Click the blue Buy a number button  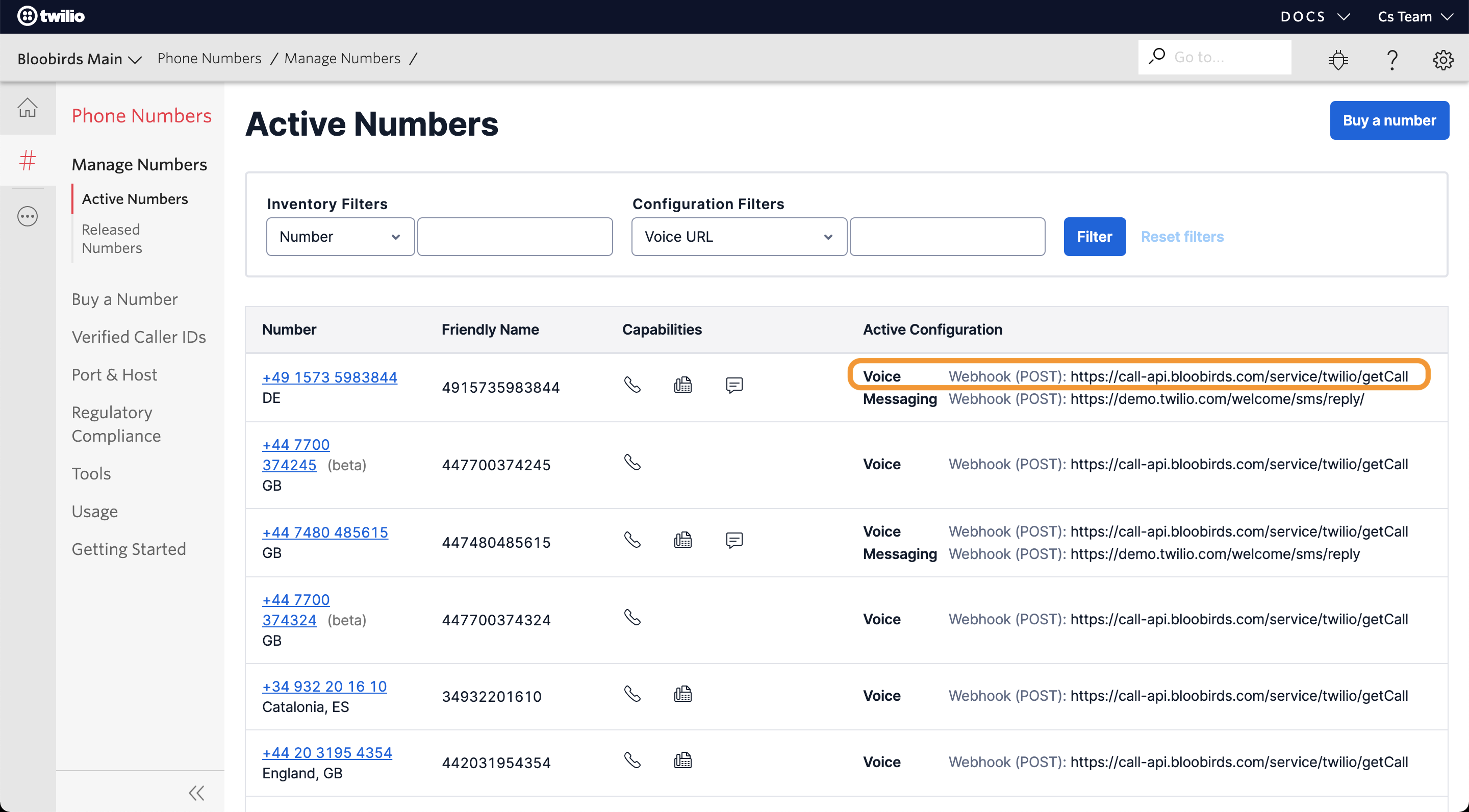1389,120
